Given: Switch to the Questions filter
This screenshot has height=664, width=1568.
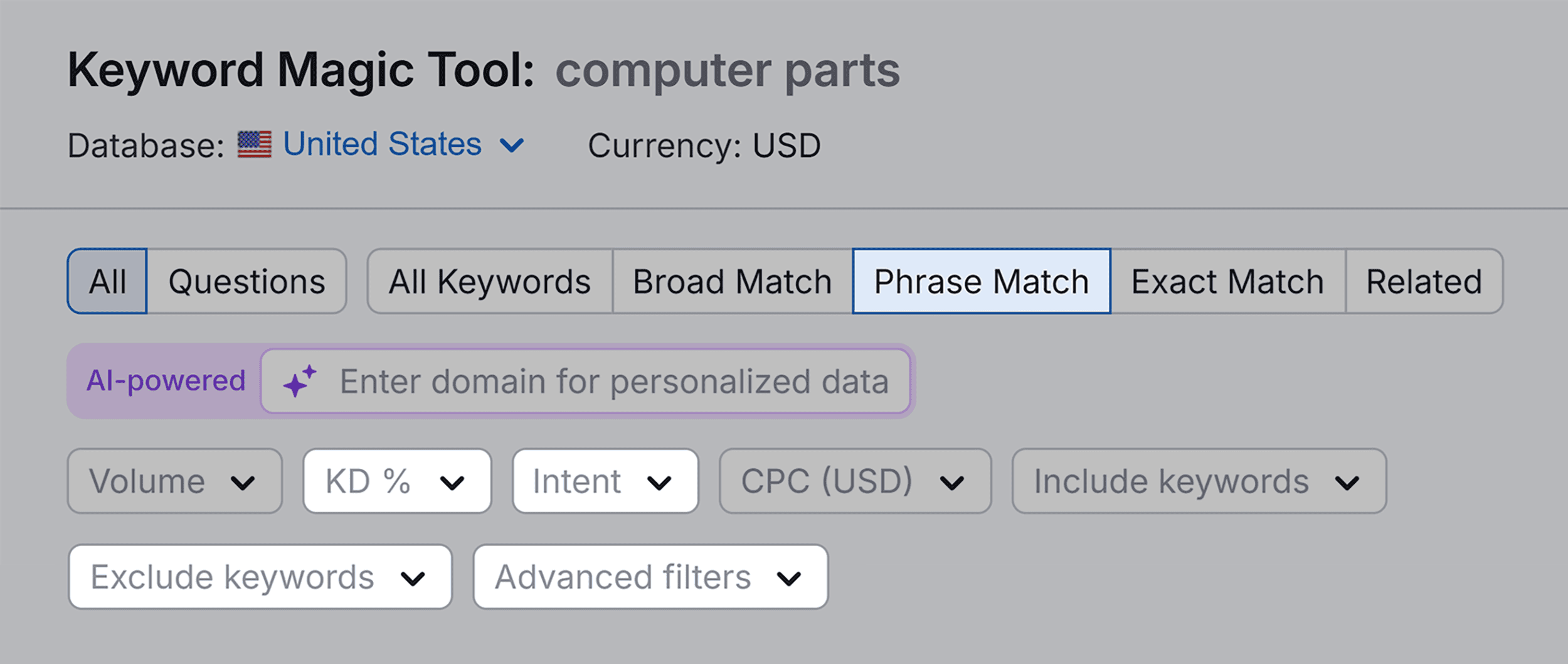Looking at the screenshot, I should (246, 281).
